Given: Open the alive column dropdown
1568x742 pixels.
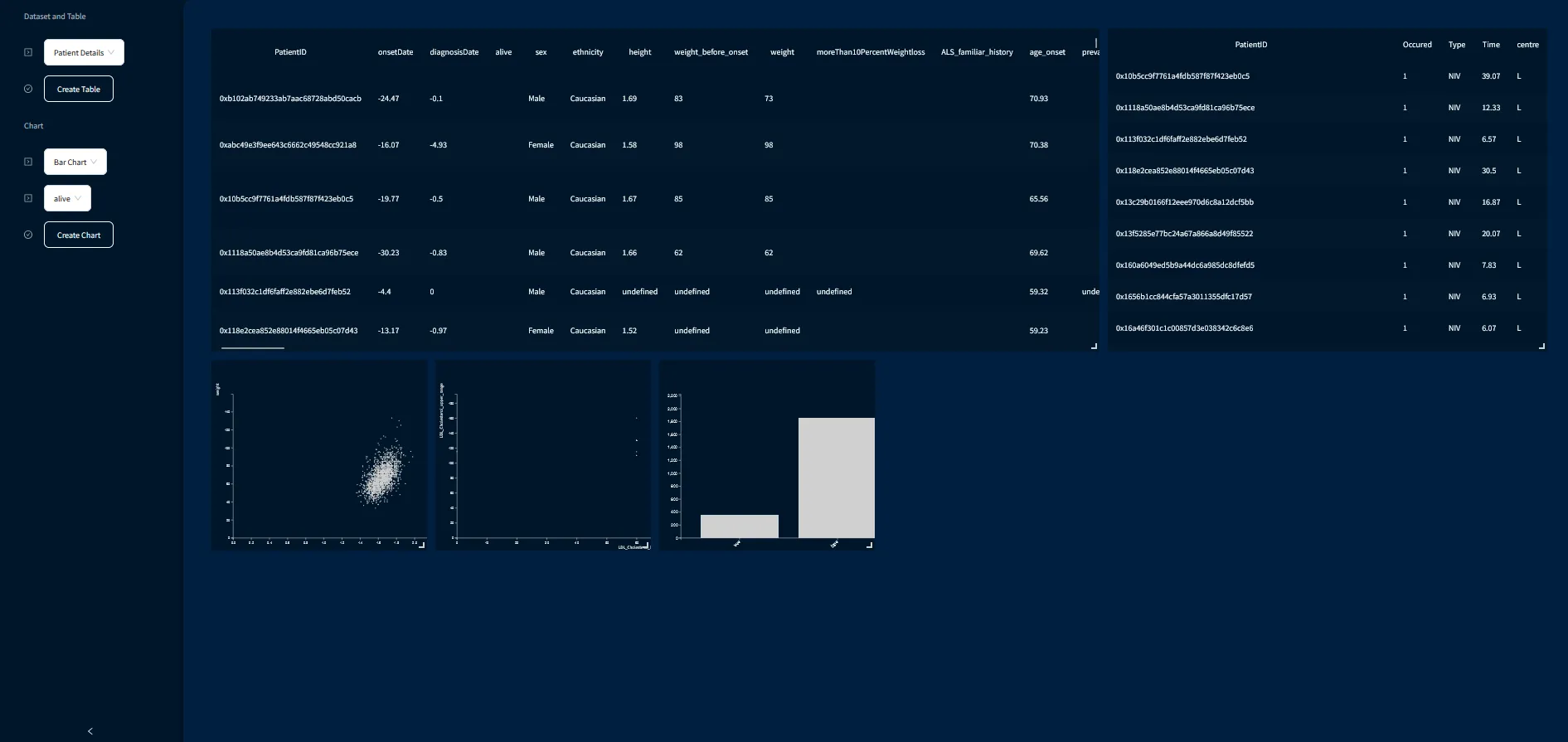Looking at the screenshot, I should [x=67, y=198].
